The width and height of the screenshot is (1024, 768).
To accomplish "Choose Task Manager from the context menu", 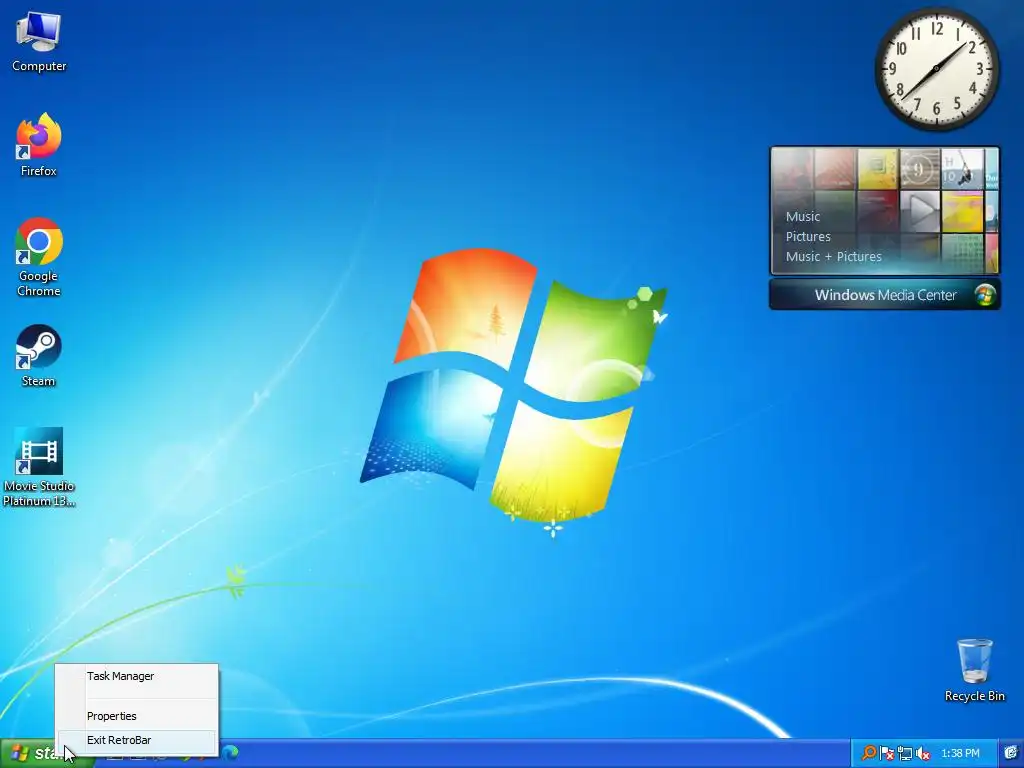I will tap(136, 676).
